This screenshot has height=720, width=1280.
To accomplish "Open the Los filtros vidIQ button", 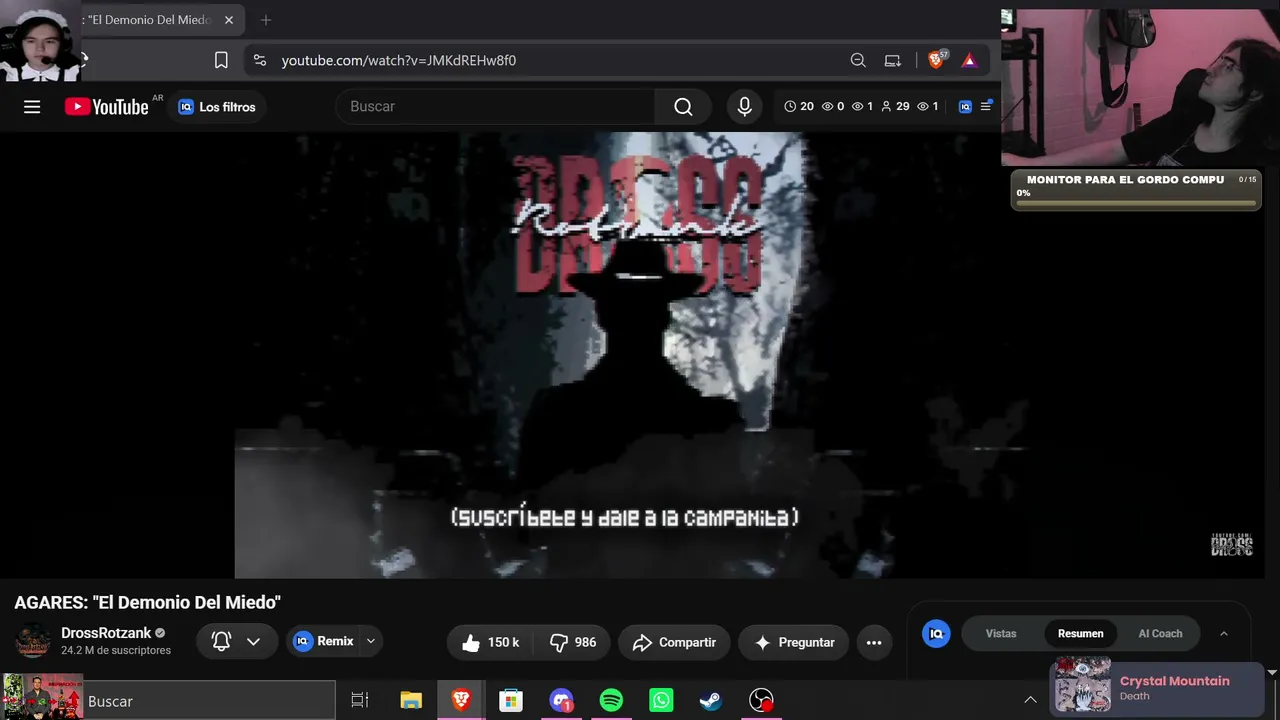I will coord(216,107).
